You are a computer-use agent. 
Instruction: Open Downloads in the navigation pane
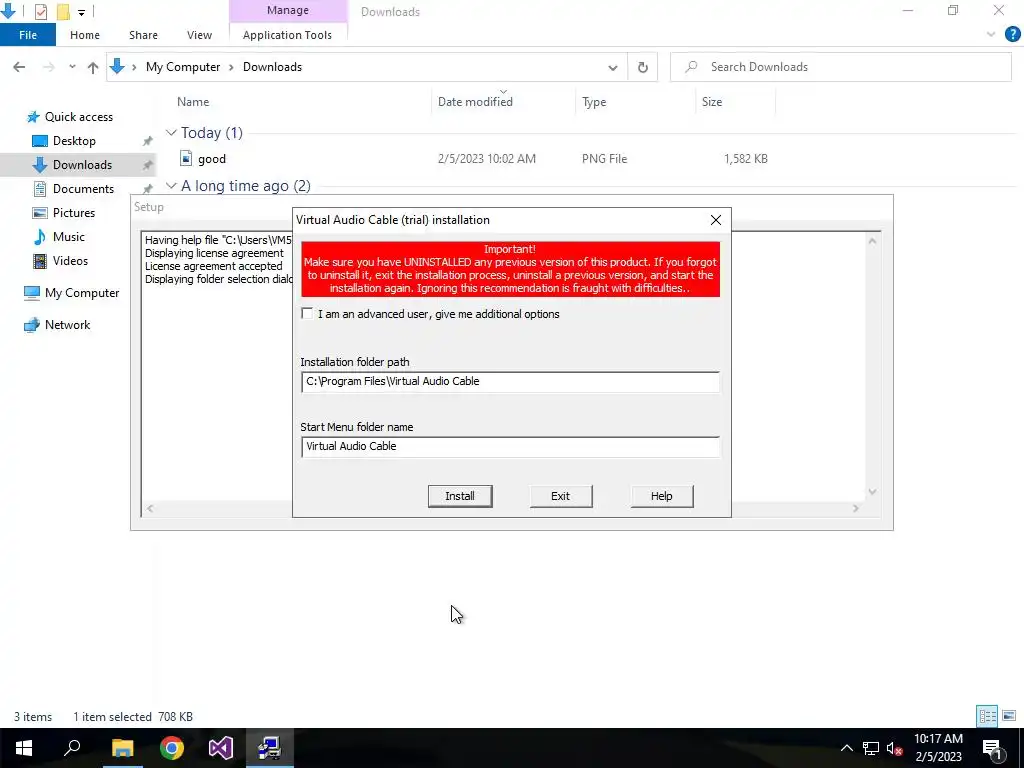point(82,165)
